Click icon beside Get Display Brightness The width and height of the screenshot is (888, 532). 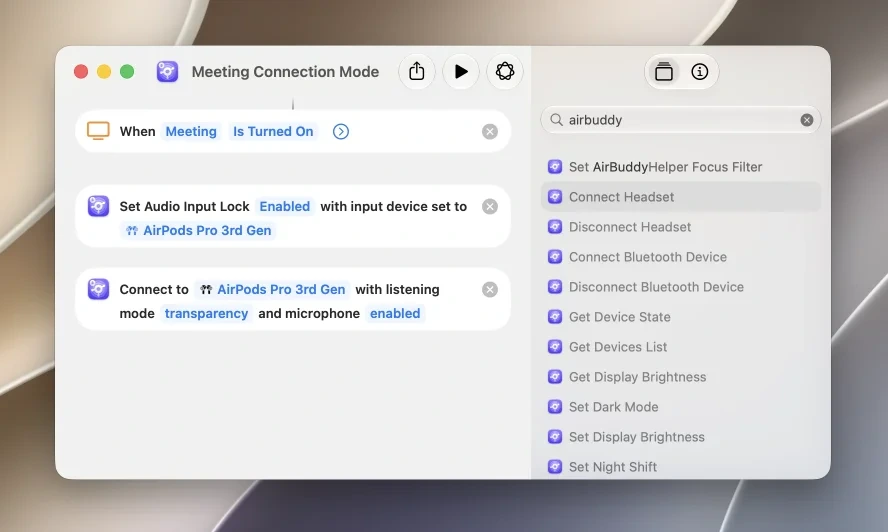coord(555,377)
